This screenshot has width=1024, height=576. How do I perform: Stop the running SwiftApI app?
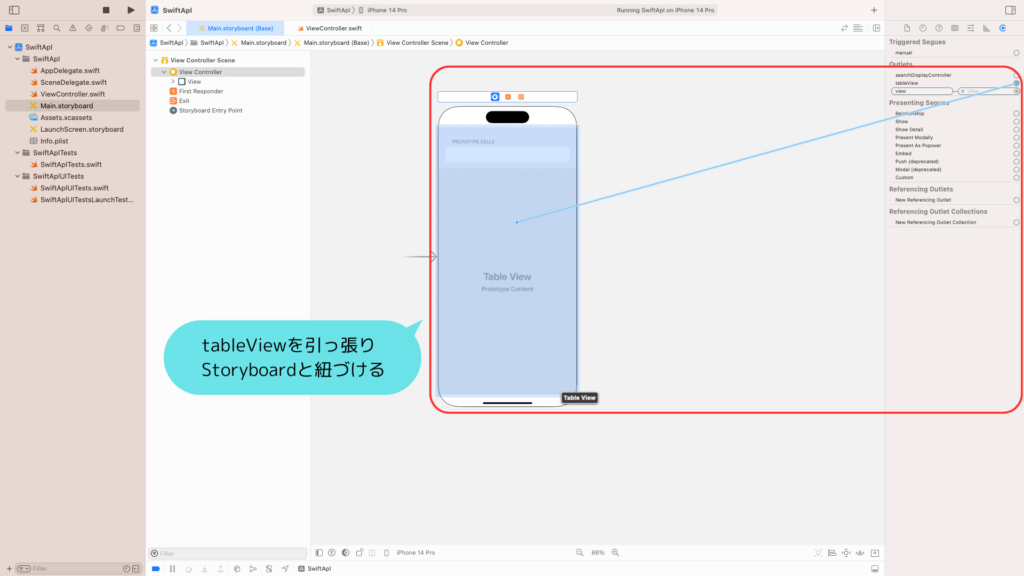(106, 10)
